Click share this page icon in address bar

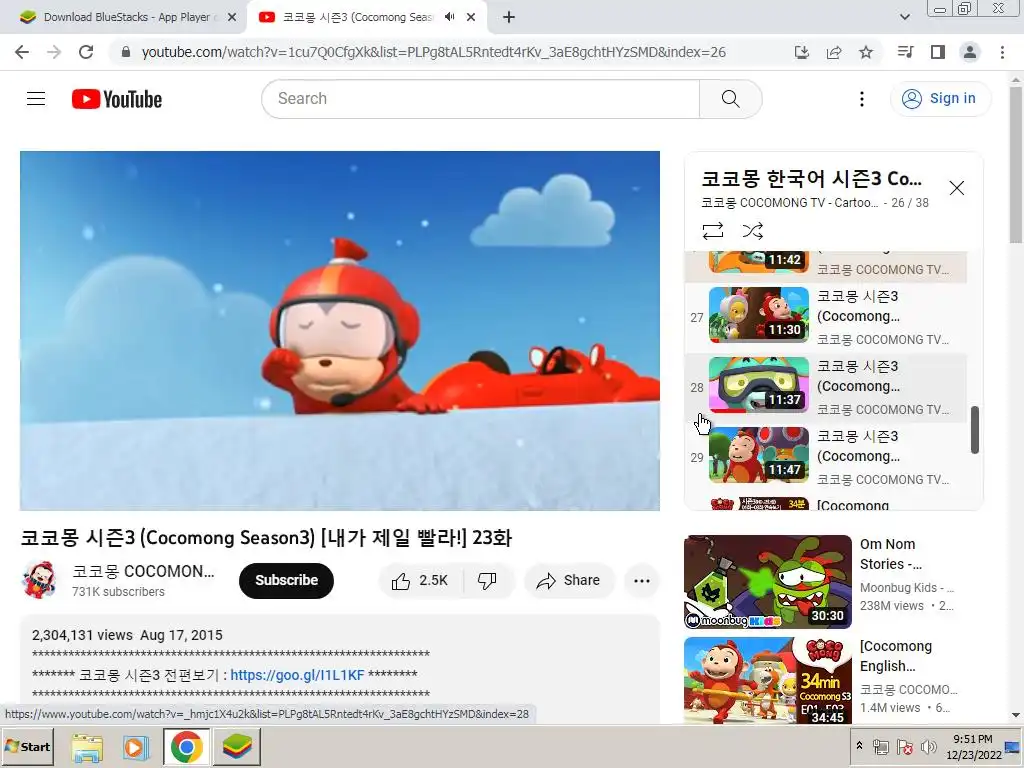pyautogui.click(x=833, y=52)
